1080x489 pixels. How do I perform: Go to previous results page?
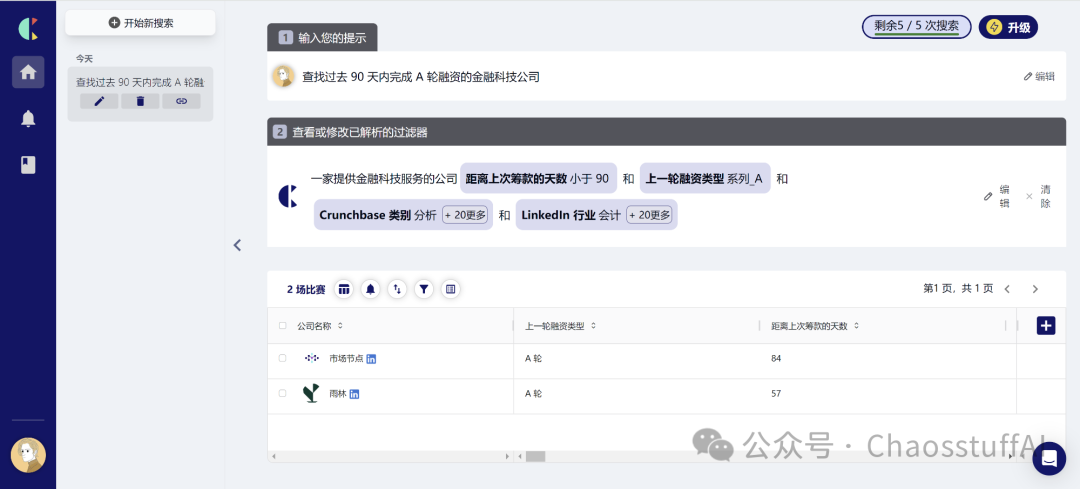(x=1007, y=289)
